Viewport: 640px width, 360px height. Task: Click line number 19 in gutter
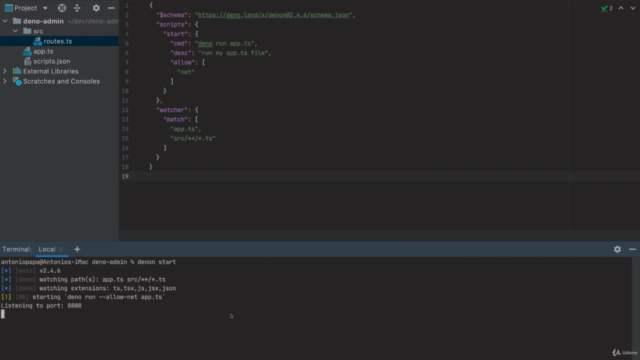125,176
